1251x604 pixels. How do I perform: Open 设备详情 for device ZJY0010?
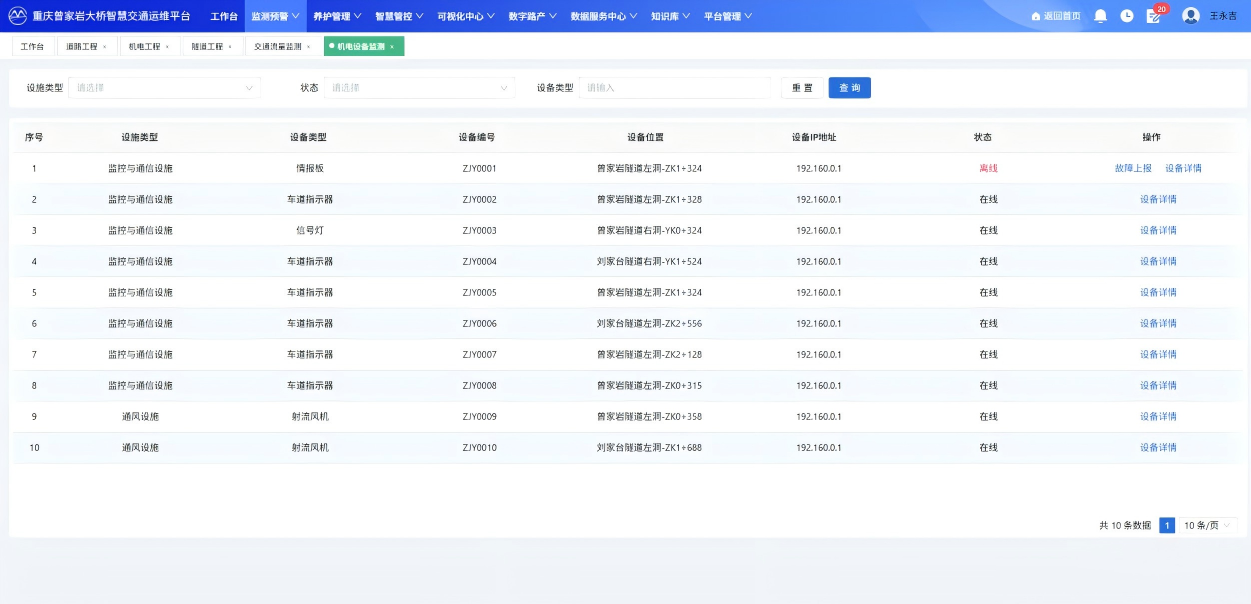1158,447
